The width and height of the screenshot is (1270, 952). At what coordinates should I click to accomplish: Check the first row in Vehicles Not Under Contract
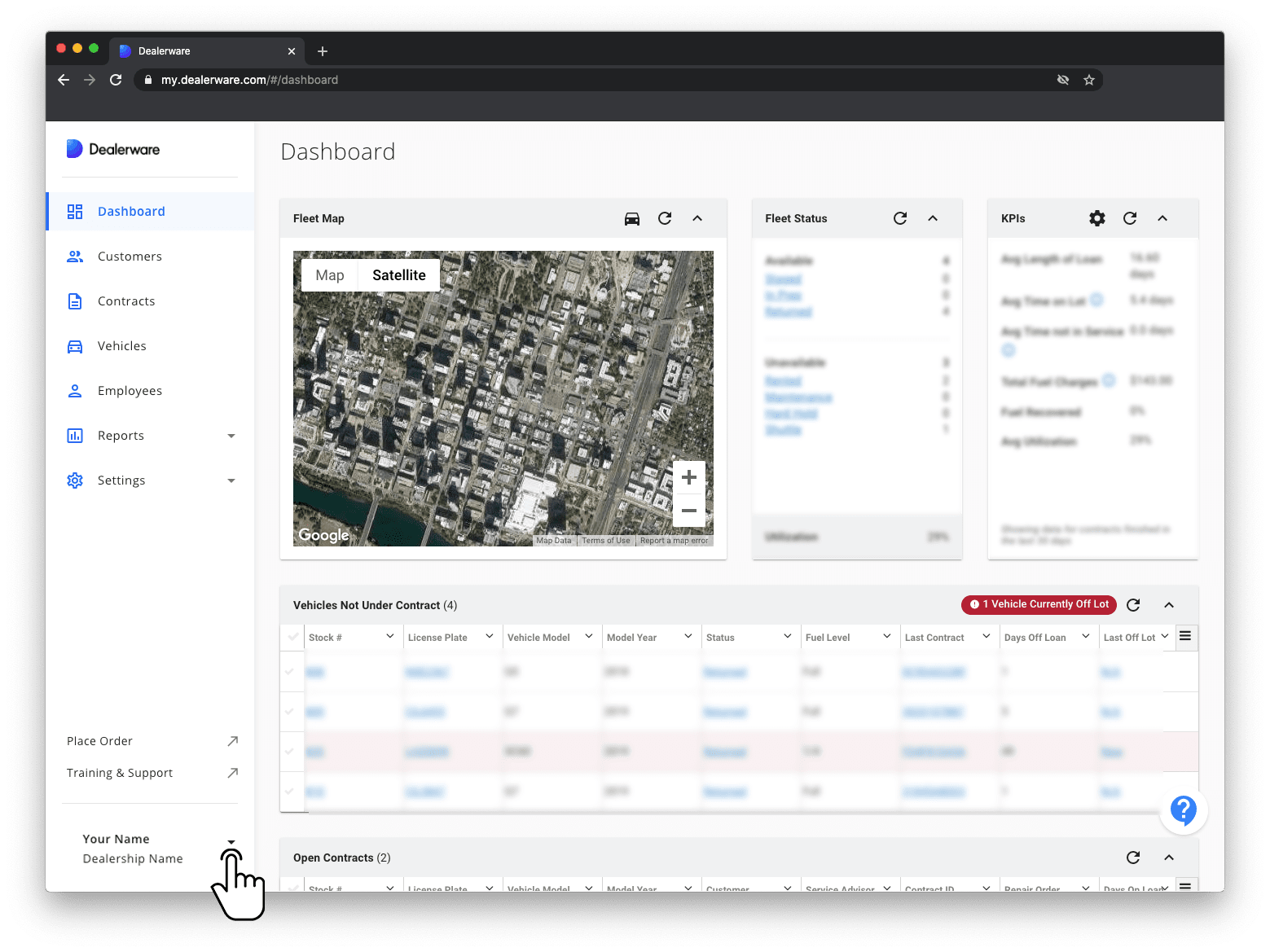pyautogui.click(x=292, y=671)
